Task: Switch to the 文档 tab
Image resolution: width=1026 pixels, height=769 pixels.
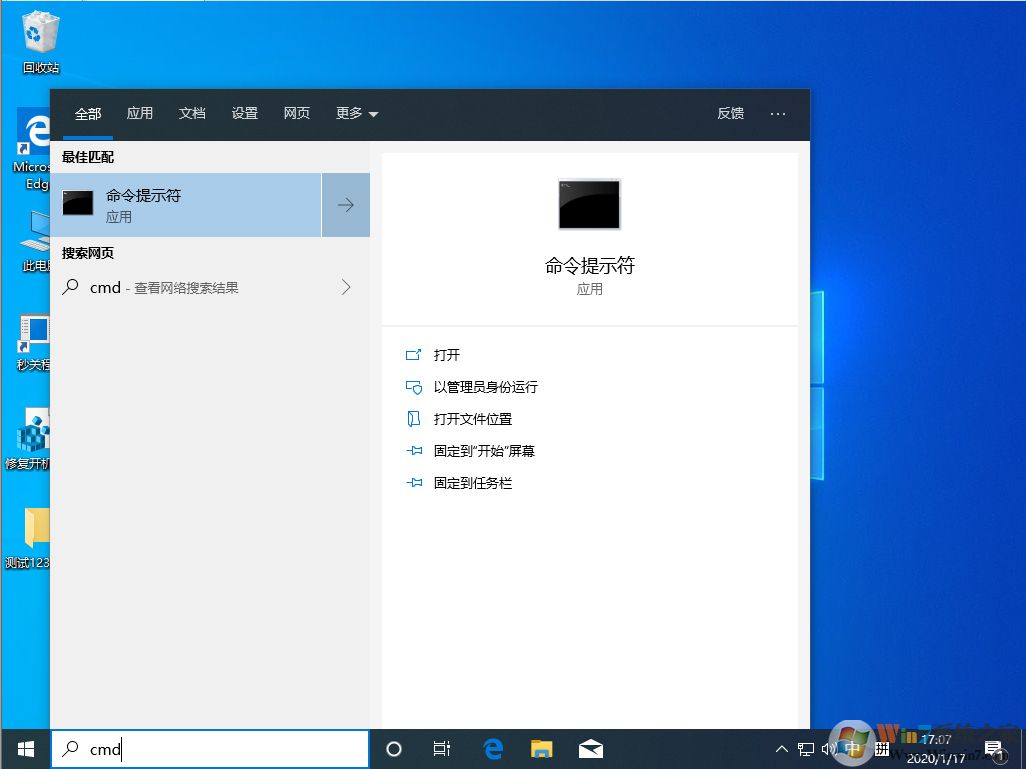Action: coord(192,113)
